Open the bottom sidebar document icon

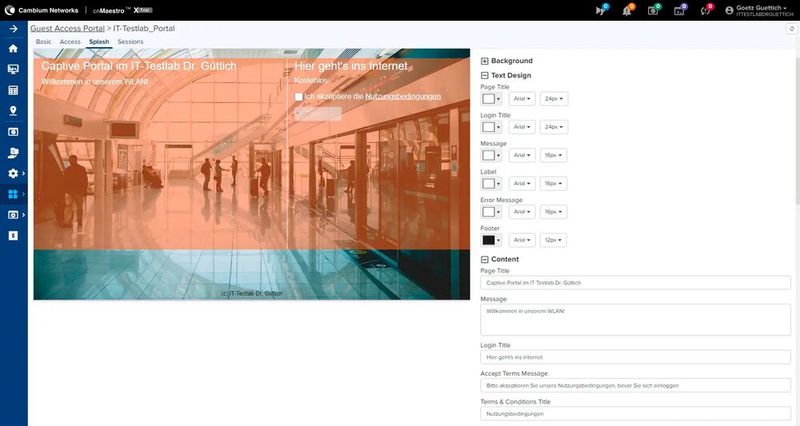[x=13, y=235]
